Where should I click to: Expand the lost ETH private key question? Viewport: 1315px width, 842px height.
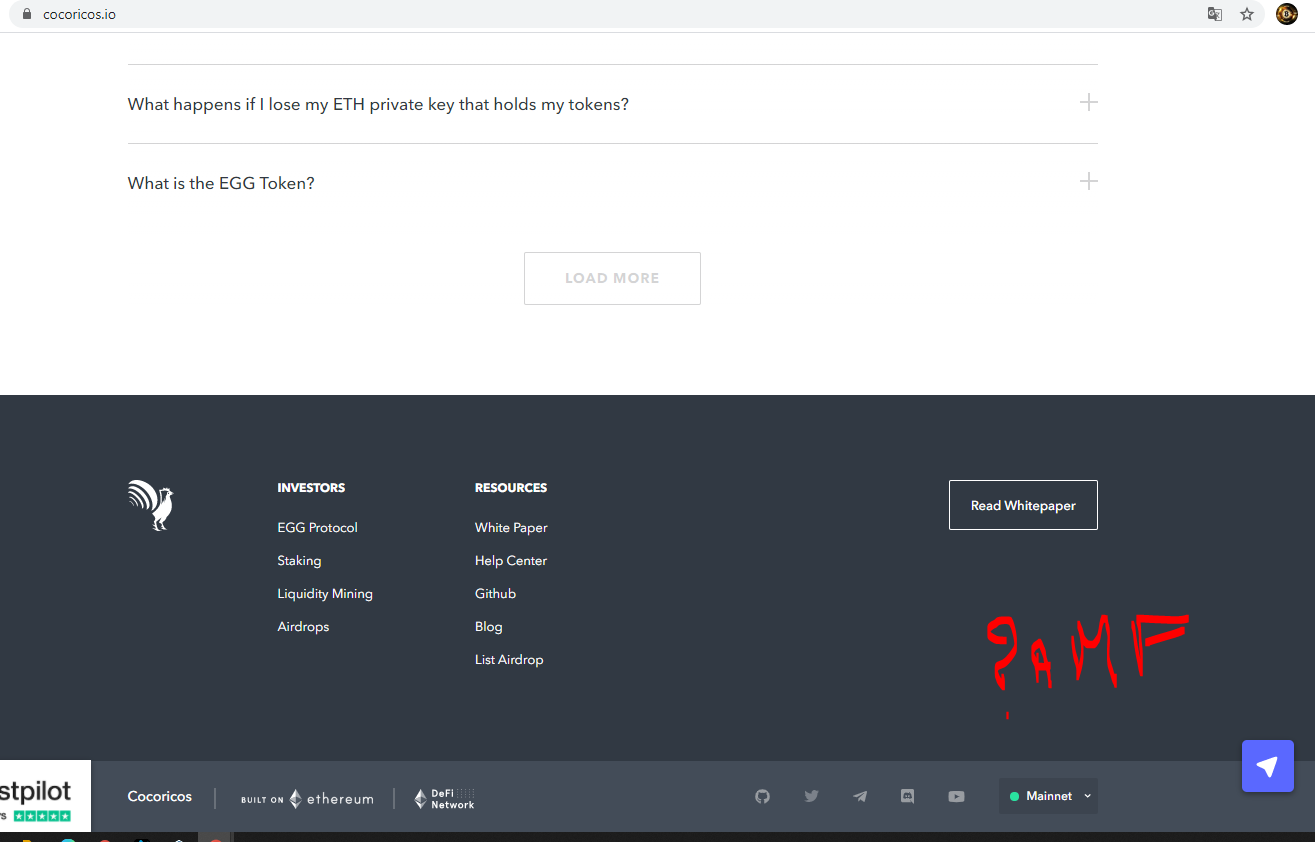tap(612, 104)
